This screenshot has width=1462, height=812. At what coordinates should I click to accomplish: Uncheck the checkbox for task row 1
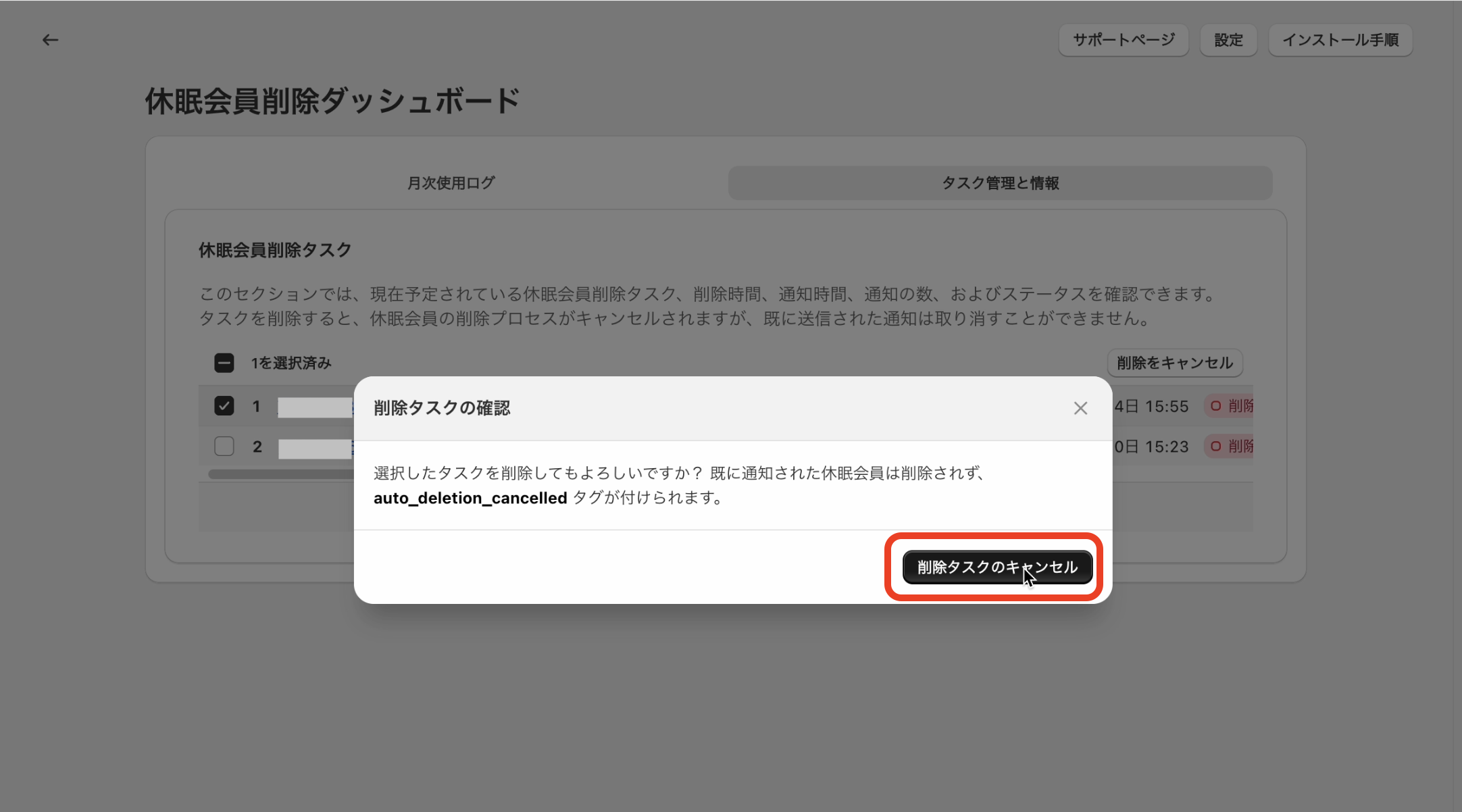[x=224, y=406]
